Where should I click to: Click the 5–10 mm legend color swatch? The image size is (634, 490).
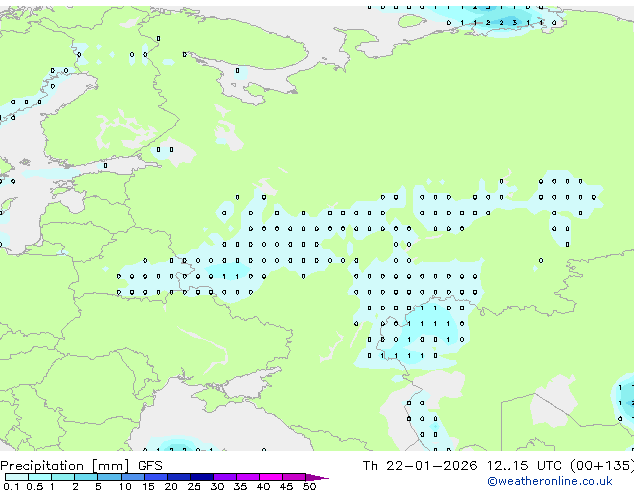109,477
